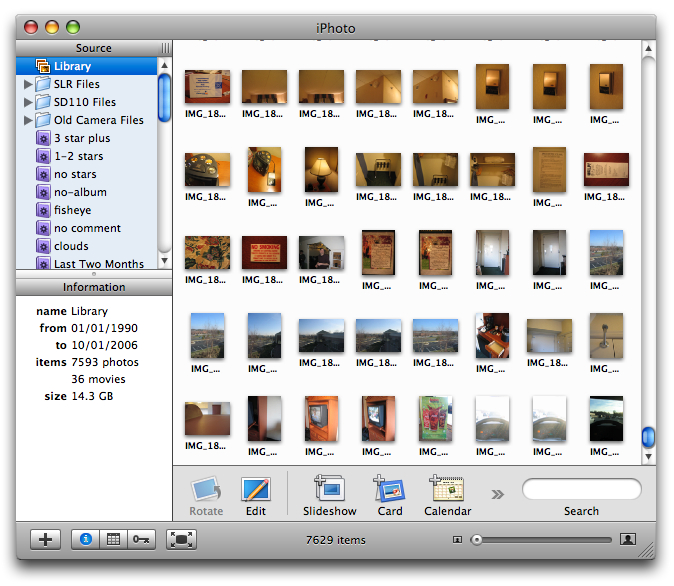Select the first thumbnail showing a white sign

click(207, 86)
